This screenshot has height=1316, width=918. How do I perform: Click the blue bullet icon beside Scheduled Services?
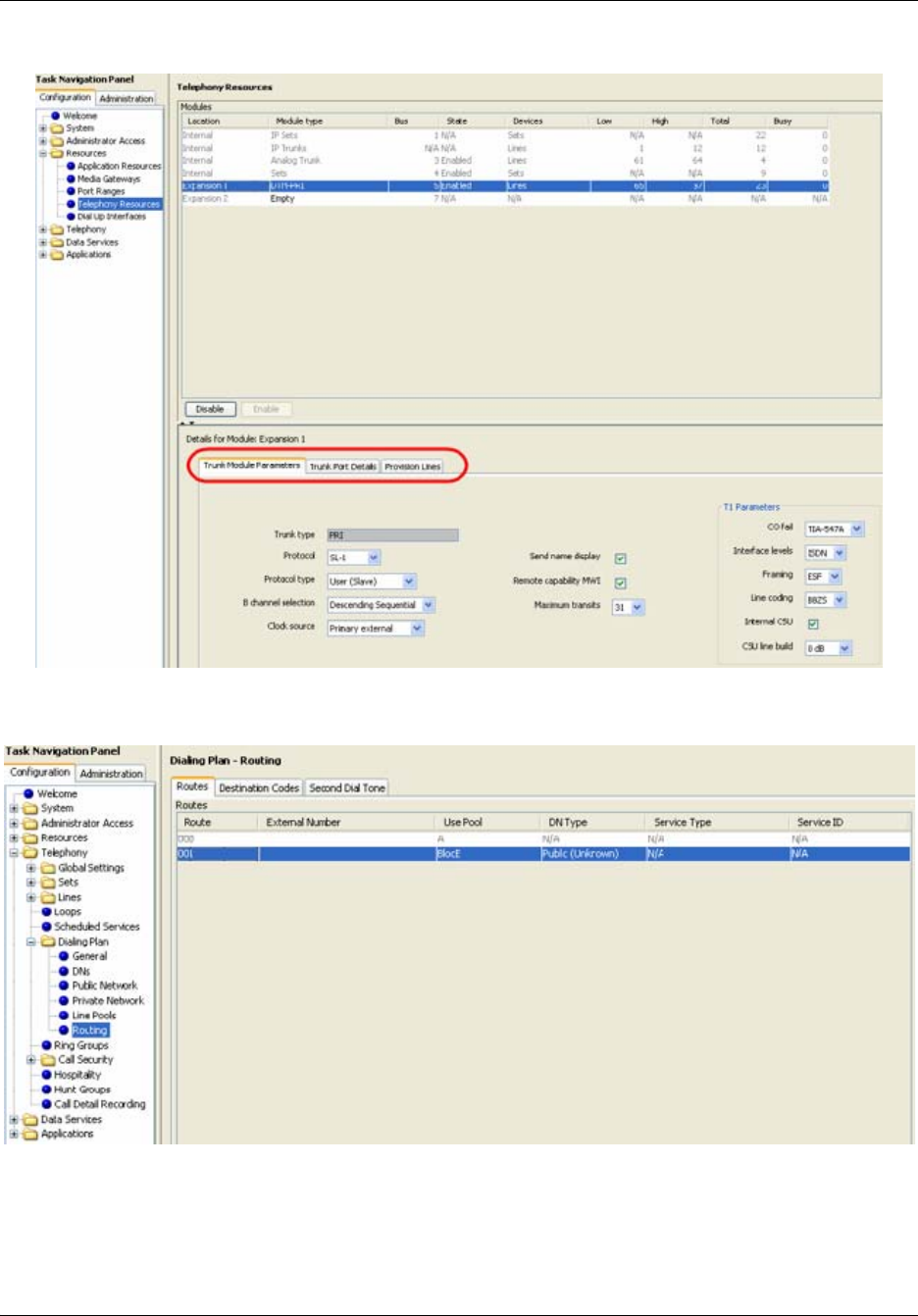click(46, 927)
